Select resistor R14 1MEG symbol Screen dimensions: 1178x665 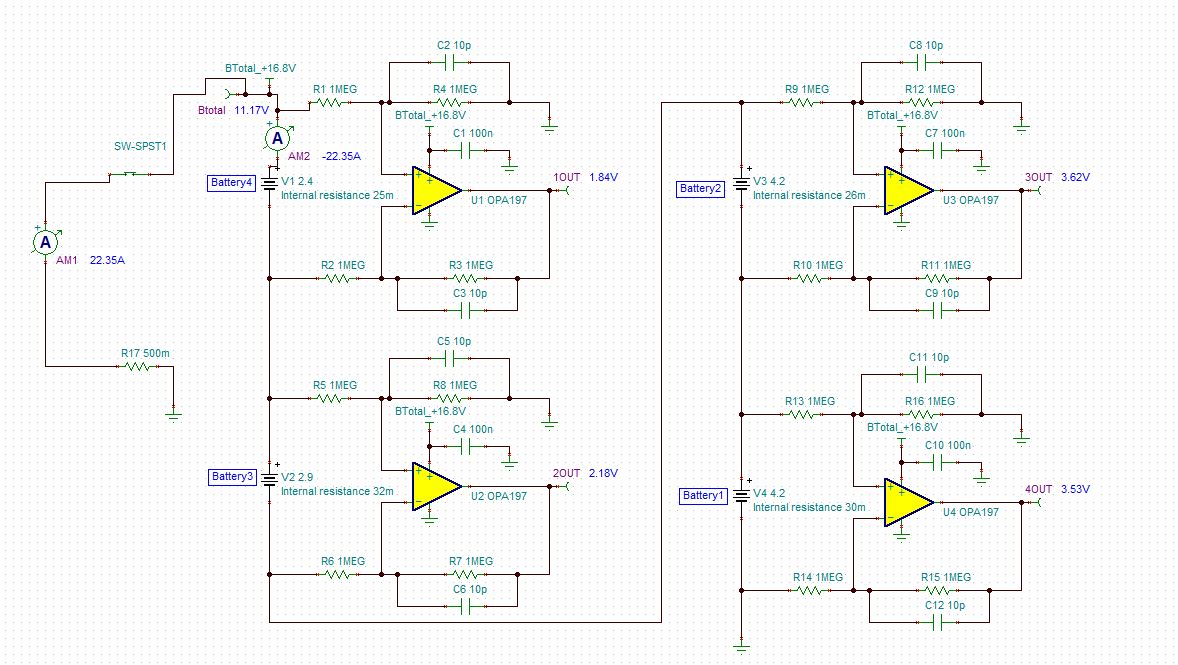coord(810,591)
